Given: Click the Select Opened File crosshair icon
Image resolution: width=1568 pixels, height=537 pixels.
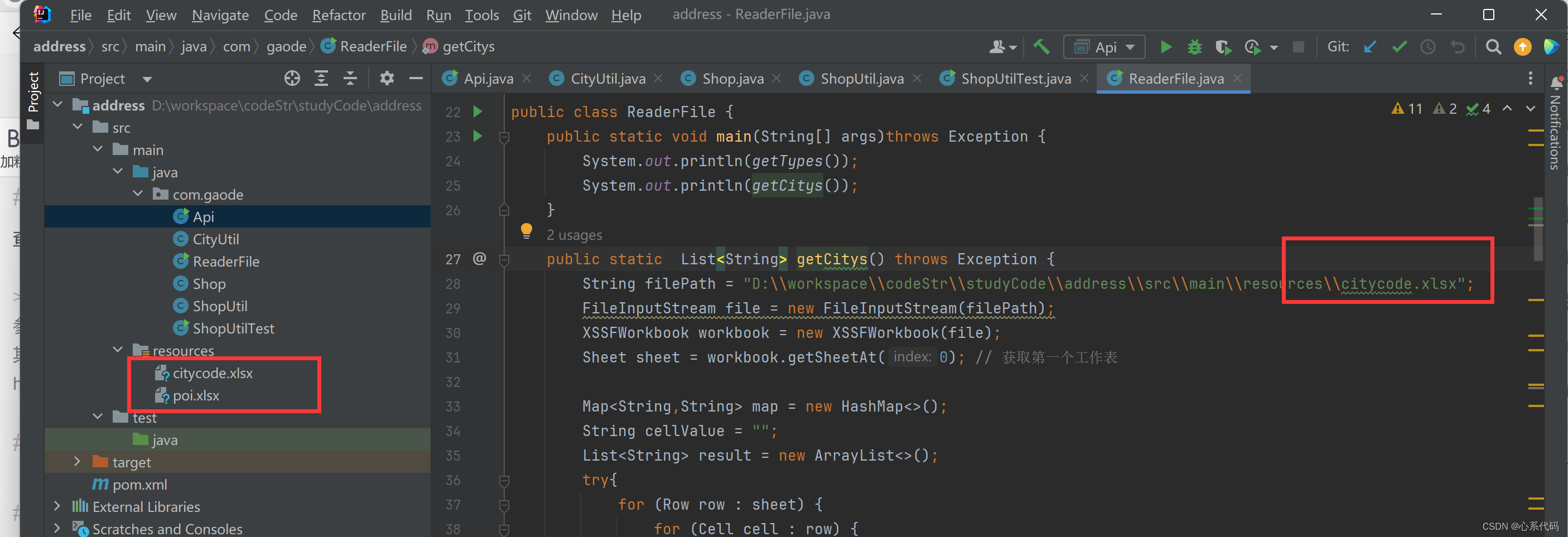Looking at the screenshot, I should [x=292, y=79].
